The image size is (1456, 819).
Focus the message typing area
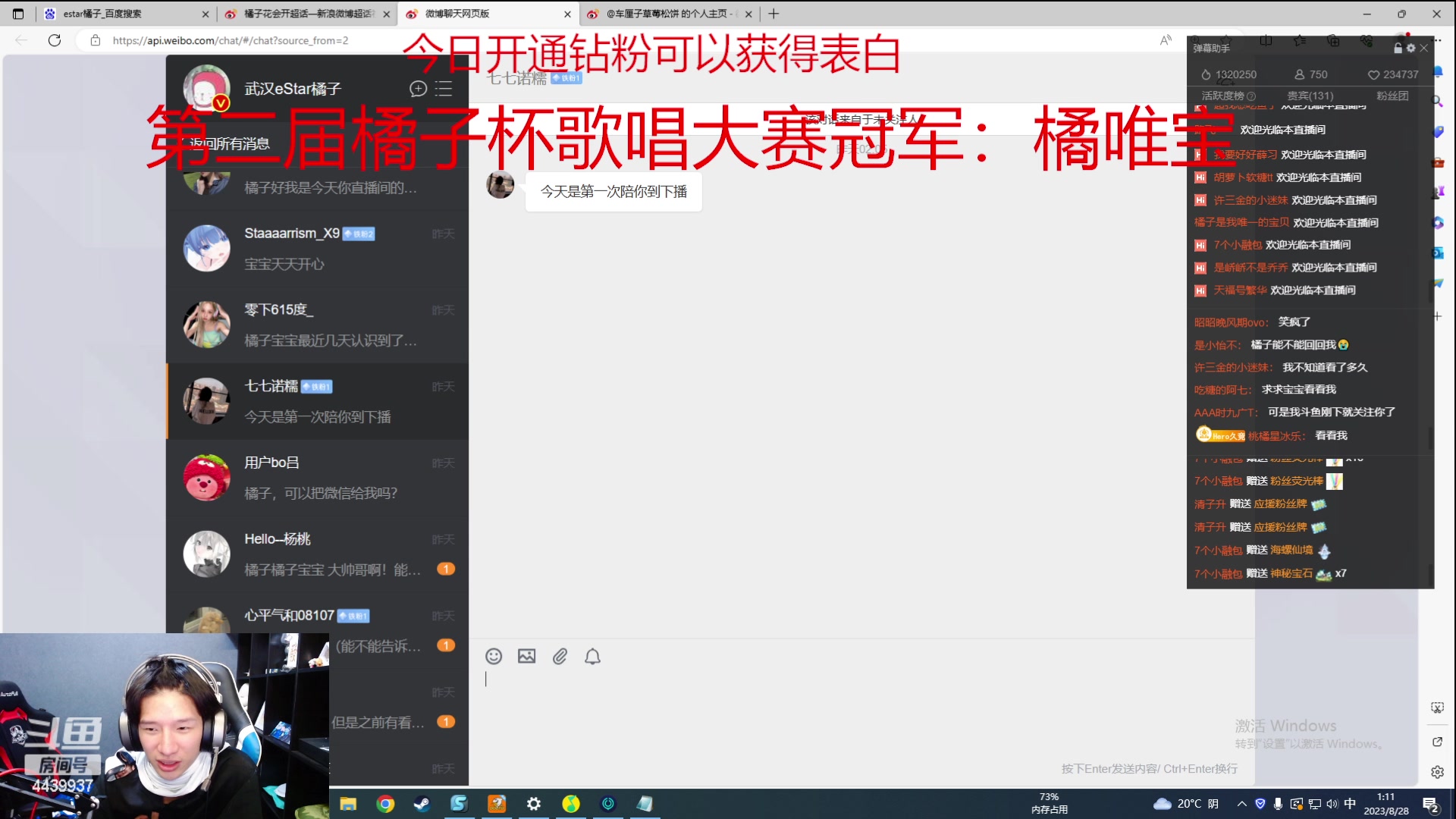pos(861,713)
